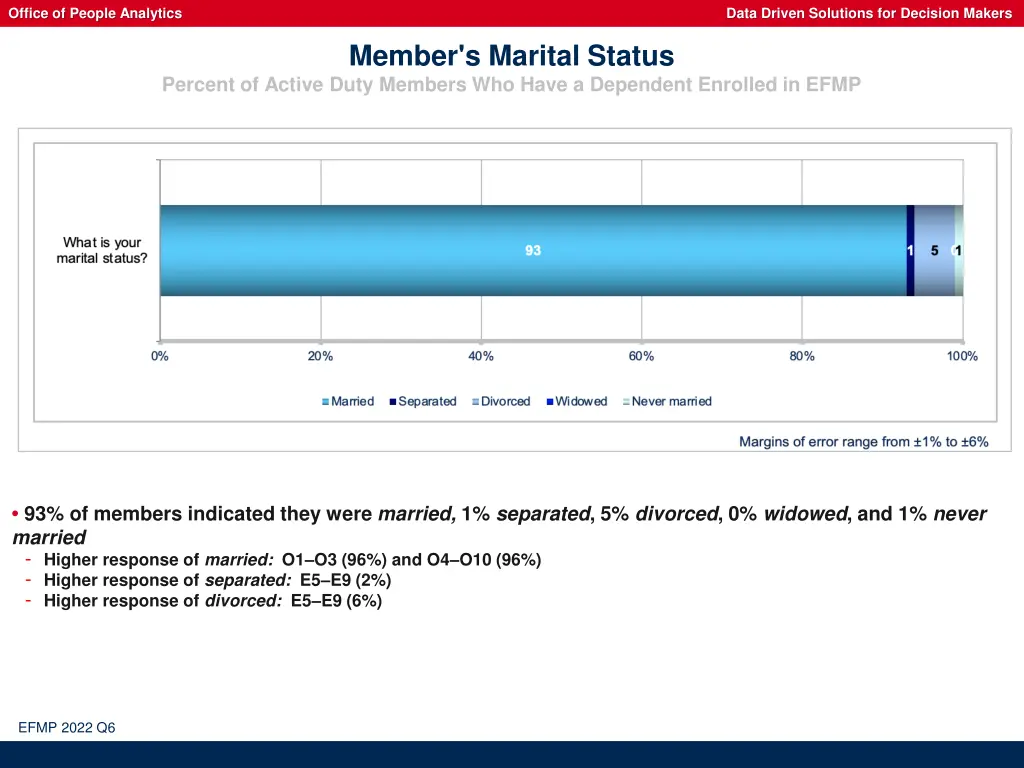Click the Married bar segment labeled 93
Viewport: 1024px width, 768px height.
(534, 251)
